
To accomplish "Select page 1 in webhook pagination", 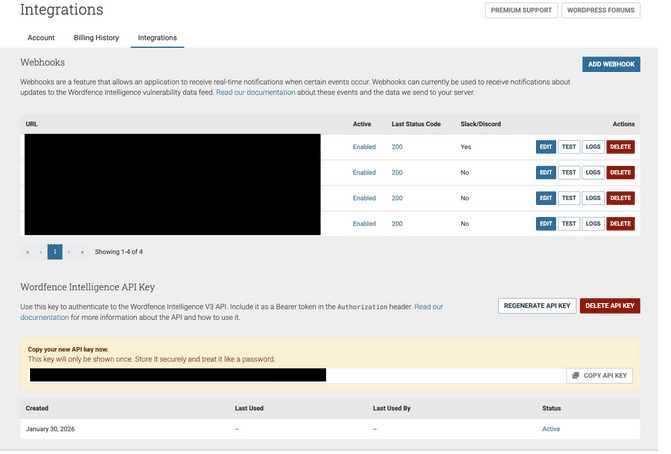I will [55, 252].
